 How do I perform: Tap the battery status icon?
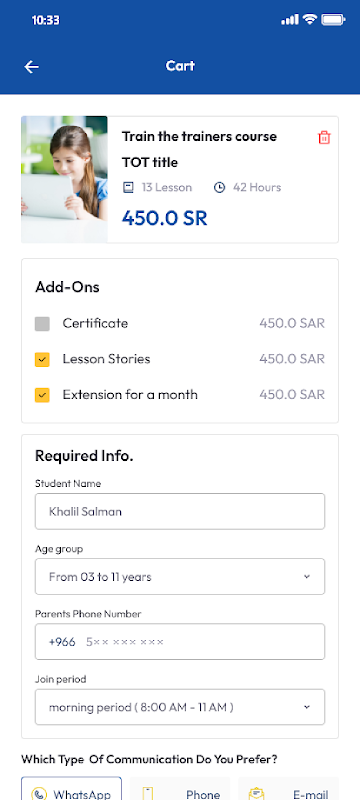(x=333, y=19)
